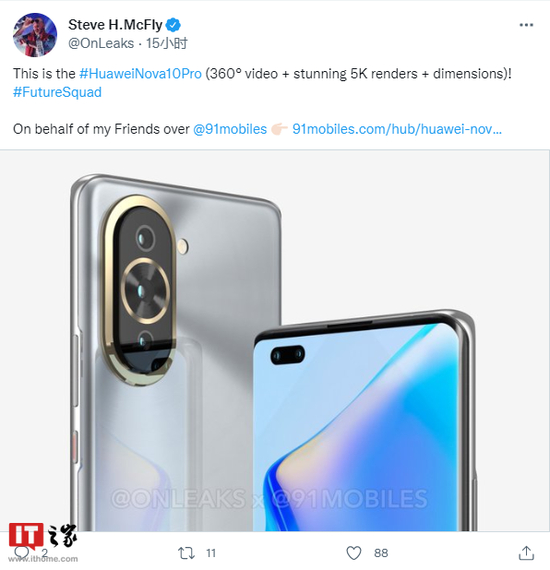The image size is (550, 570).
Task: Click the retweet icon
Action: pyautogui.click(x=186, y=553)
